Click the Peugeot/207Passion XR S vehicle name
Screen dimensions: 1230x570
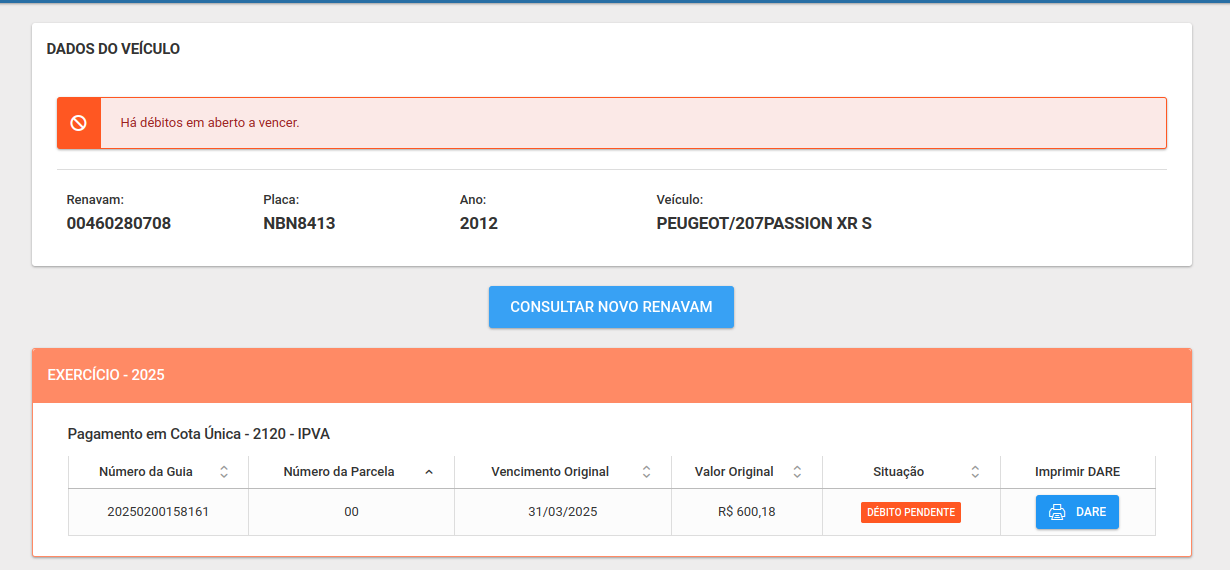coord(764,224)
